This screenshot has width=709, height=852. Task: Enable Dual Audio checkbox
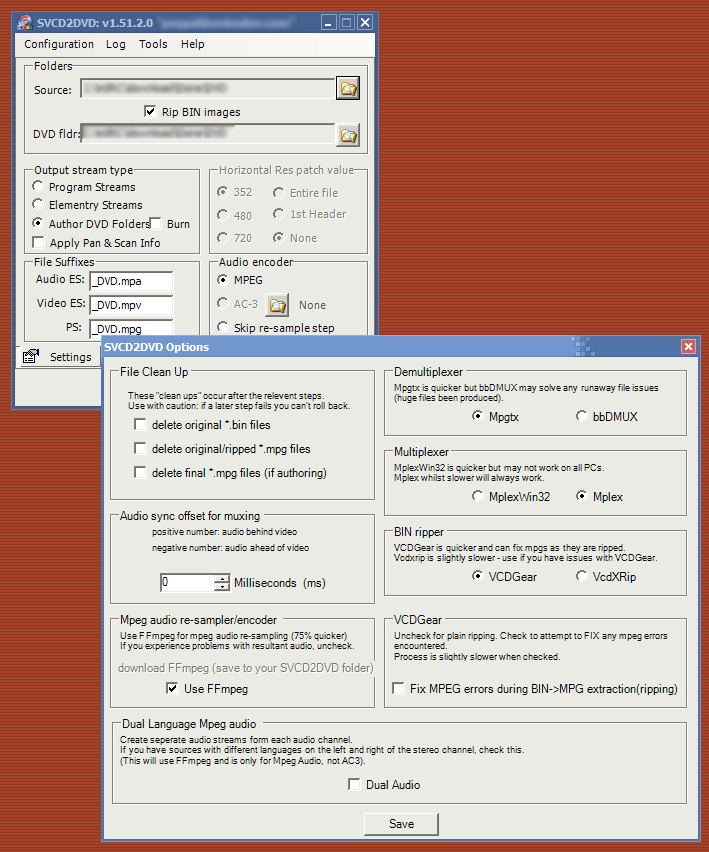click(354, 784)
